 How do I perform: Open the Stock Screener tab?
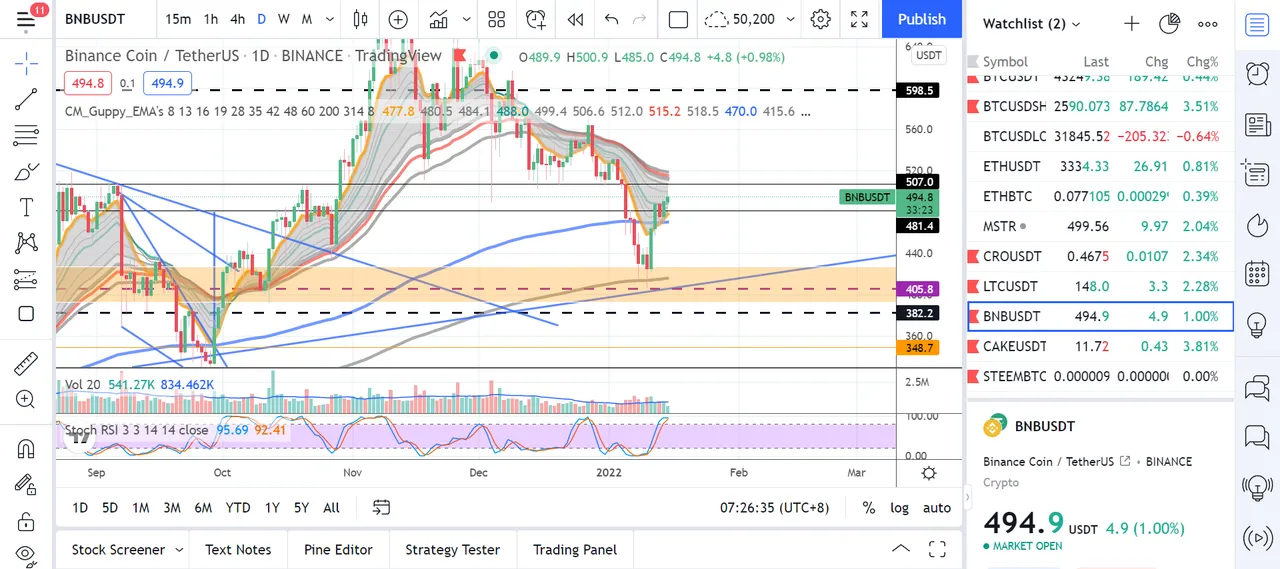coord(118,550)
